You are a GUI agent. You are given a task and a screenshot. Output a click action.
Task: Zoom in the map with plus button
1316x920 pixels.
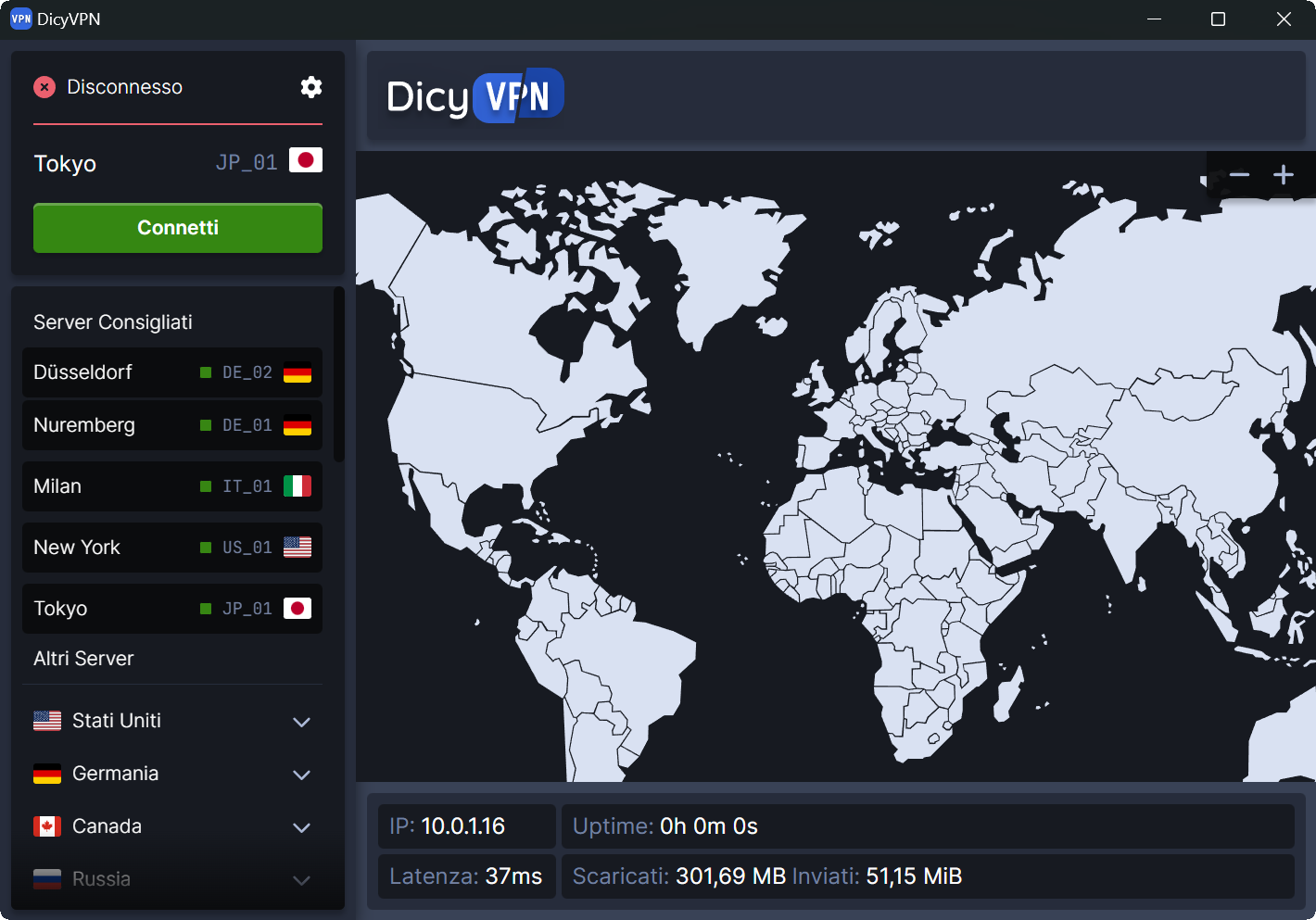pos(1284,175)
